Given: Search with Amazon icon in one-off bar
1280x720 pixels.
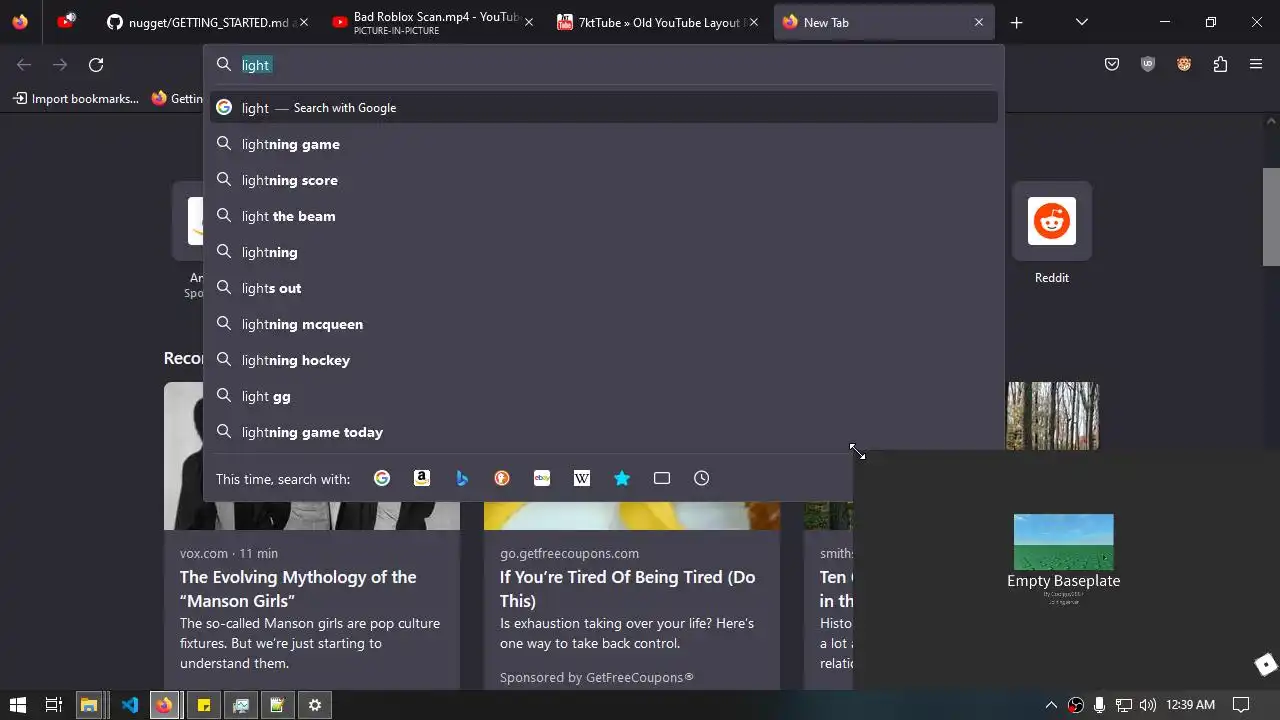Looking at the screenshot, I should click(422, 478).
